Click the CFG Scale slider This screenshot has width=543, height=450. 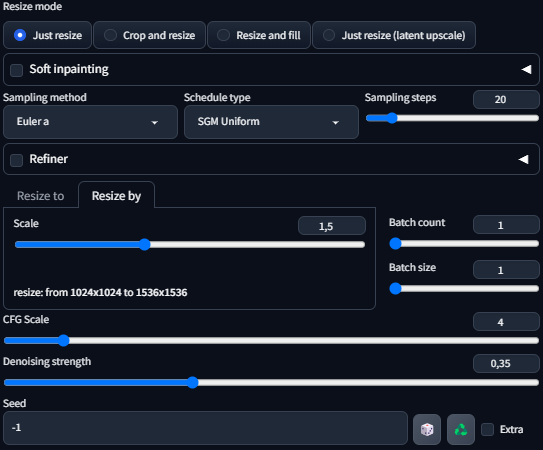point(272,341)
